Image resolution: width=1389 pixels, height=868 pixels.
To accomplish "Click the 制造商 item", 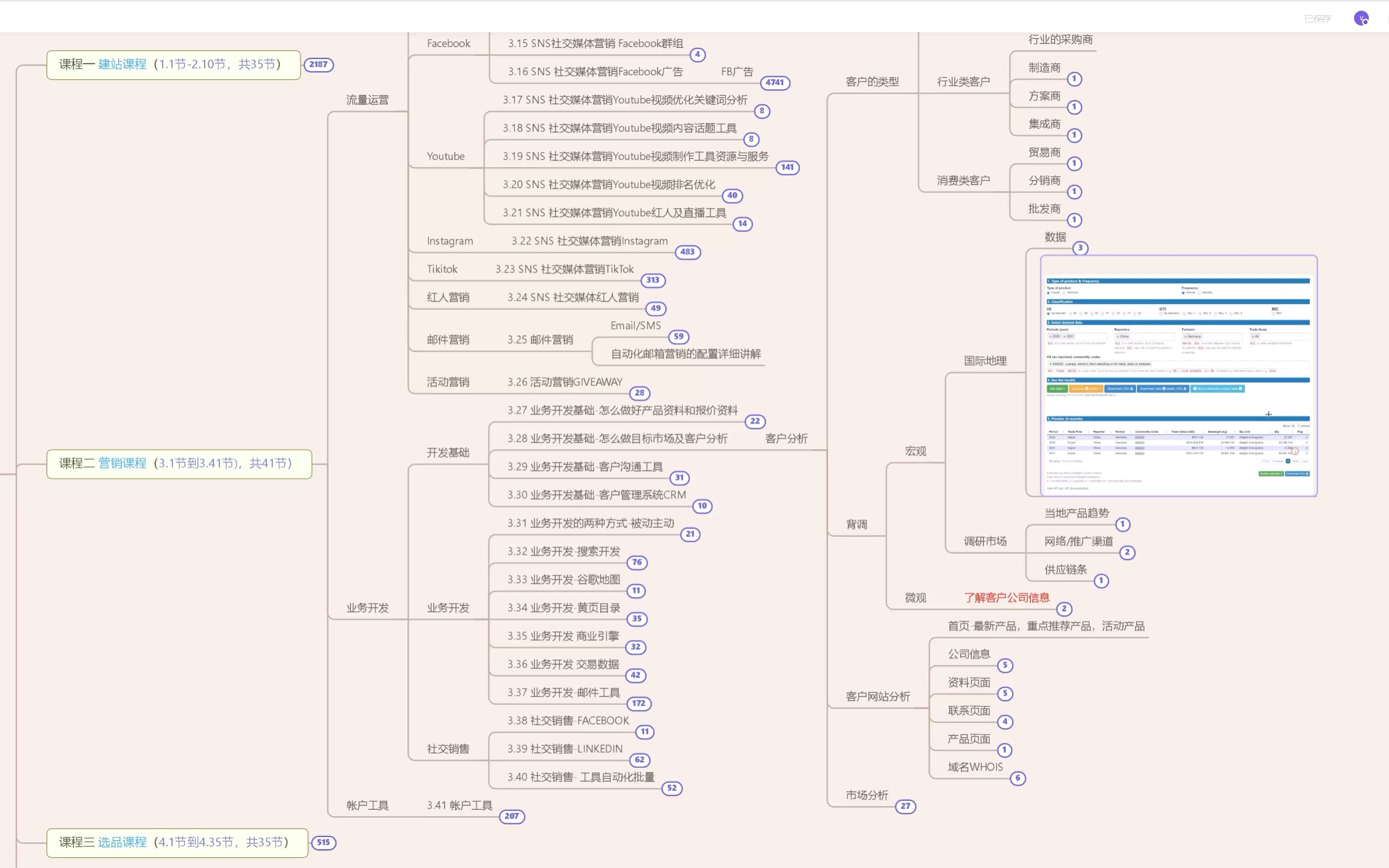I will tap(1044, 68).
